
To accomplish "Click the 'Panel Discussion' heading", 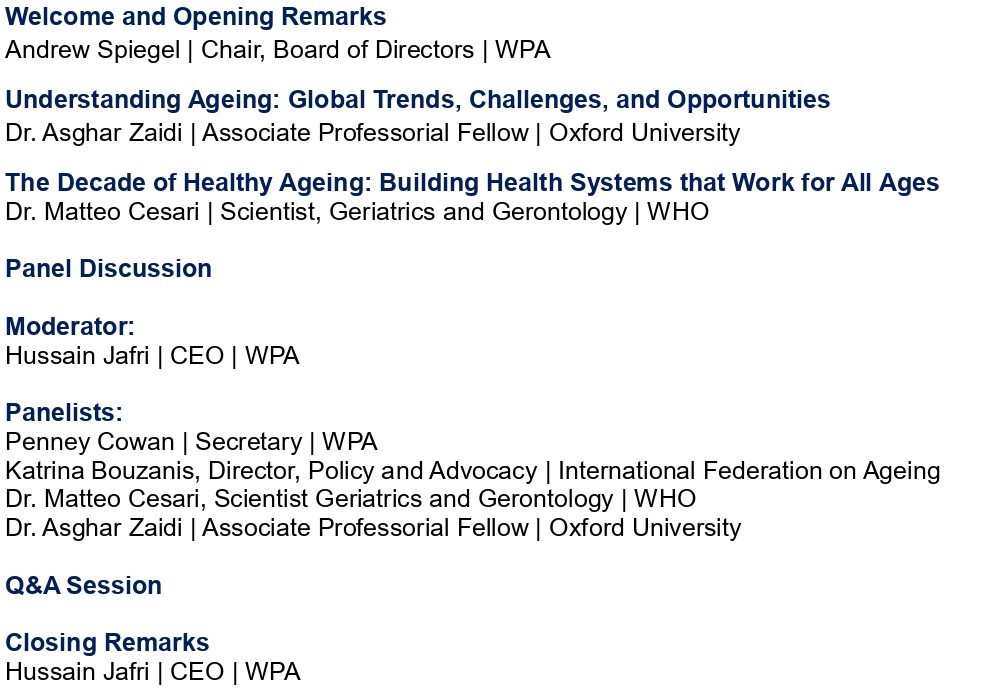I will click(109, 268).
